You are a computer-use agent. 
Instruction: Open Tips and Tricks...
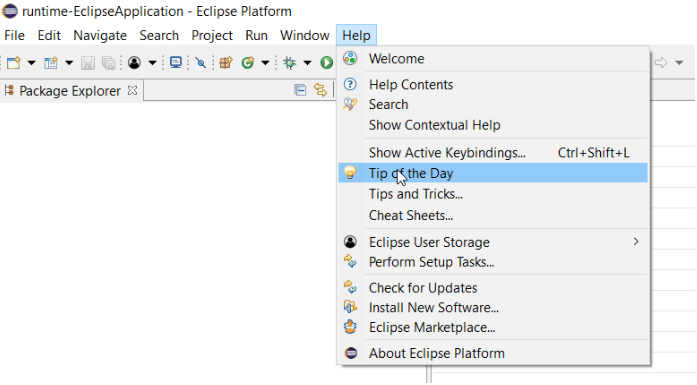[493, 194]
